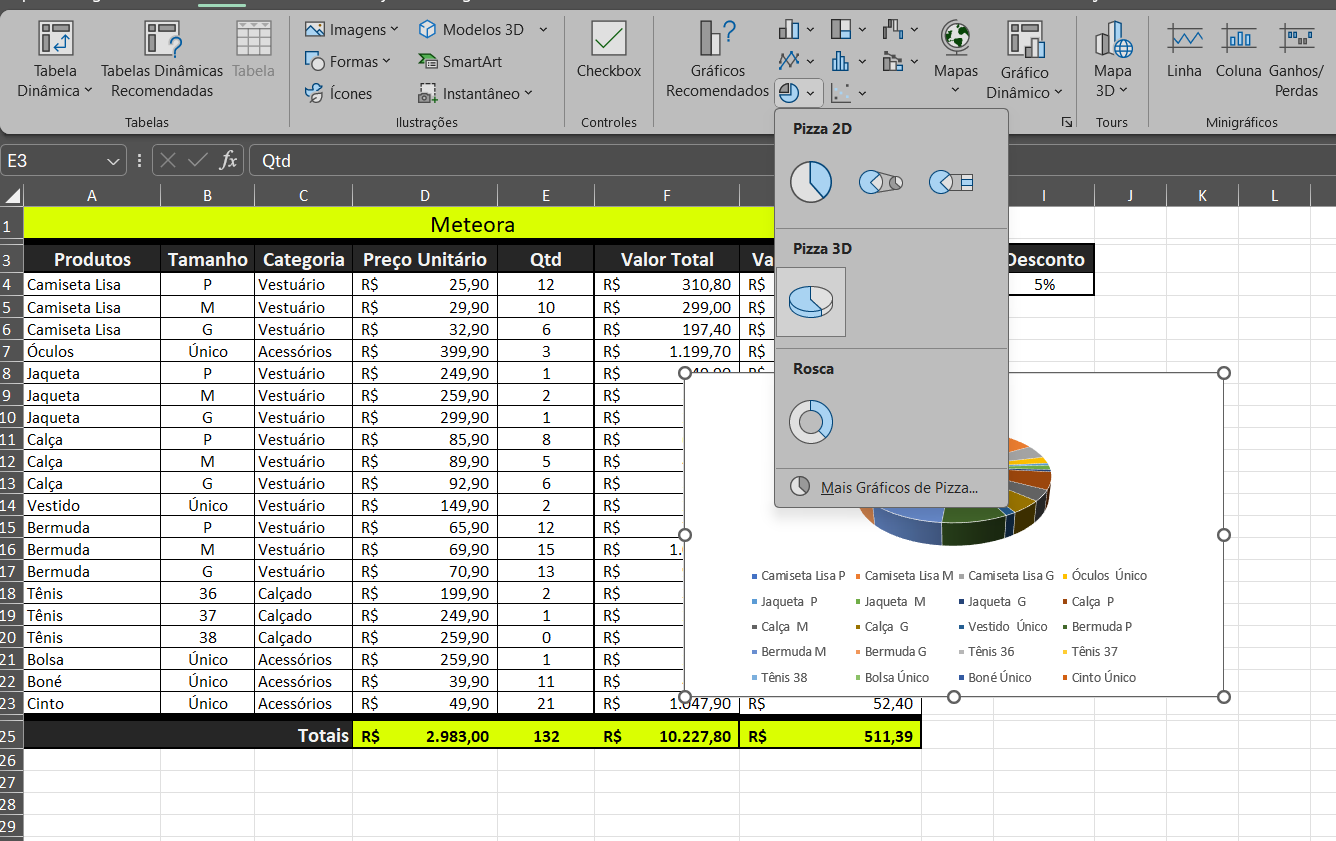Image resolution: width=1336 pixels, height=841 pixels.
Task: Open Gráficos Recomendados
Action: point(717,60)
